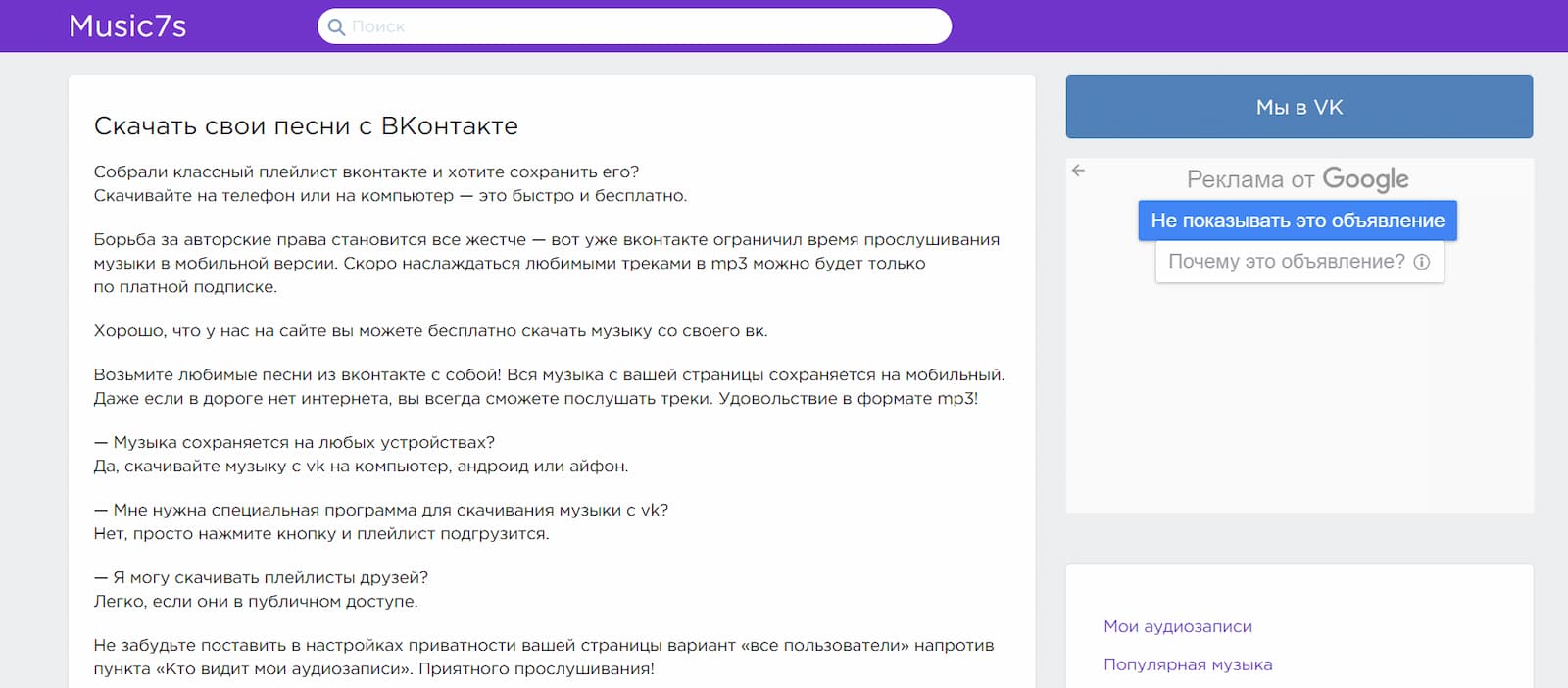Click the answer Легко, если они в публичном доступе.
The image size is (1568, 688).
256,601
